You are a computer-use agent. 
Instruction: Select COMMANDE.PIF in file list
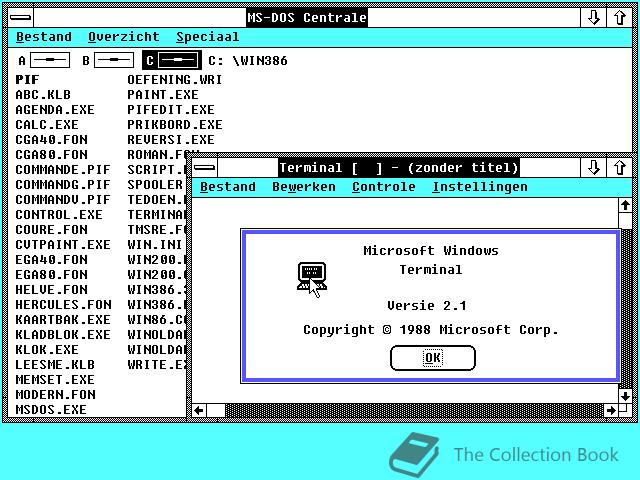(63, 169)
